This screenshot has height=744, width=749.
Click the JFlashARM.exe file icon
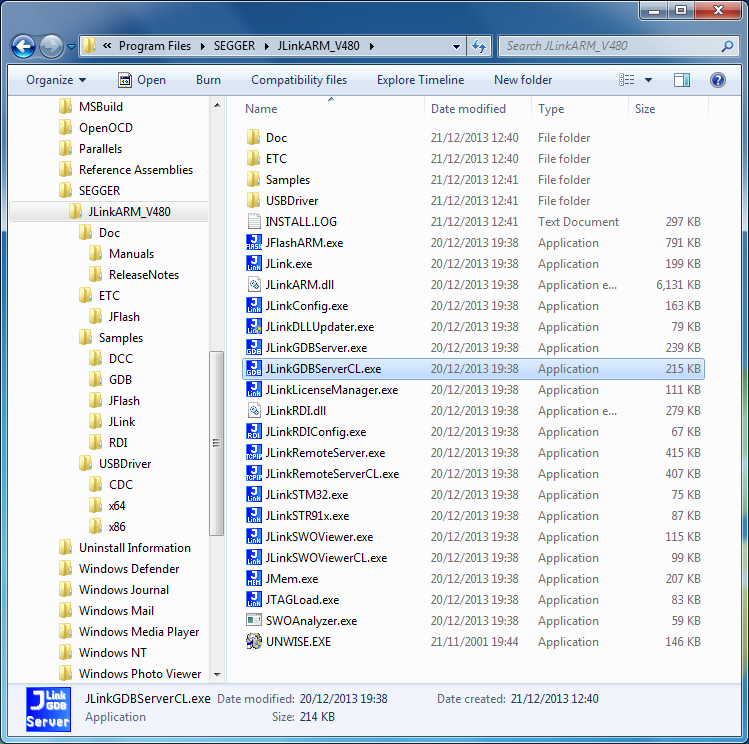click(x=254, y=243)
